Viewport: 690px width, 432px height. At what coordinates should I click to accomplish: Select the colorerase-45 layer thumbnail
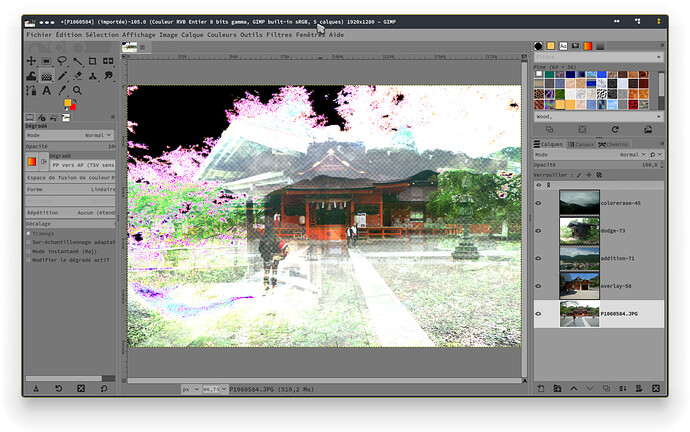(579, 203)
